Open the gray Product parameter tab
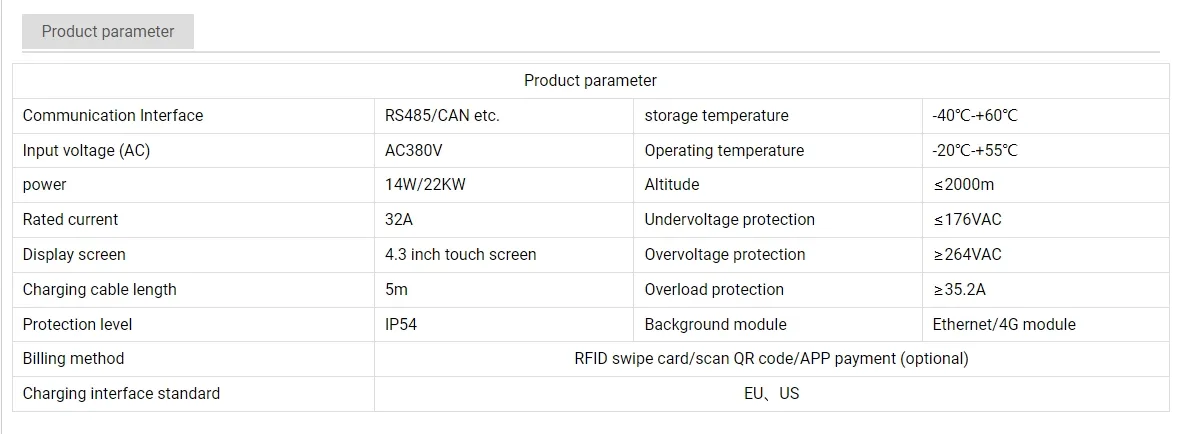The image size is (1178, 434). [108, 32]
